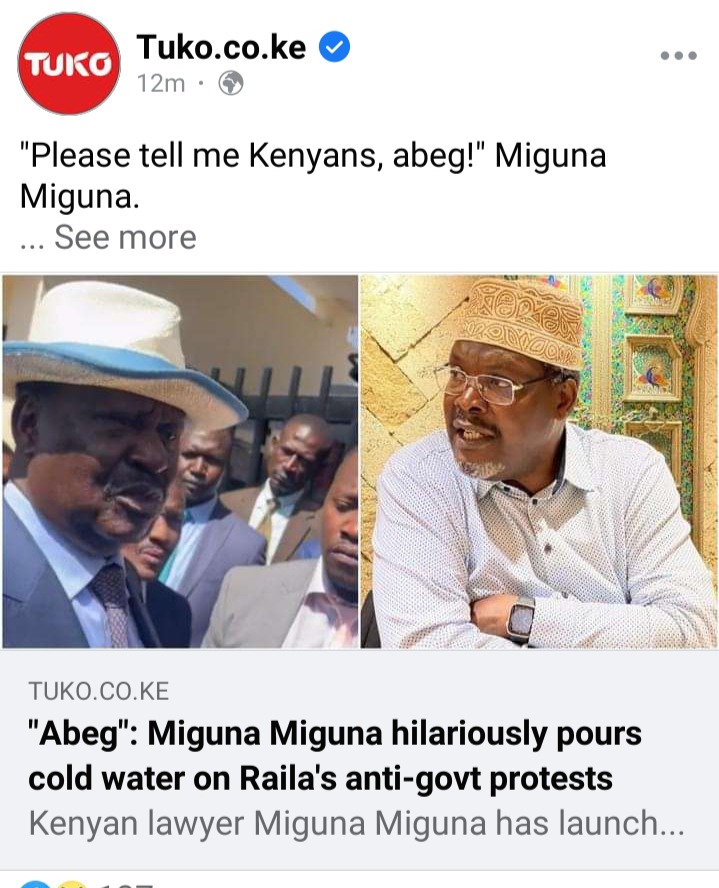Tap the yellow haha reaction icon
Viewport: 719px width, 888px height.
(71, 884)
